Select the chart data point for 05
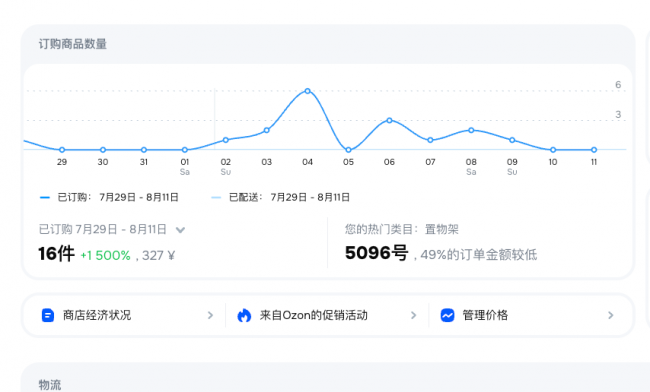 [348, 150]
